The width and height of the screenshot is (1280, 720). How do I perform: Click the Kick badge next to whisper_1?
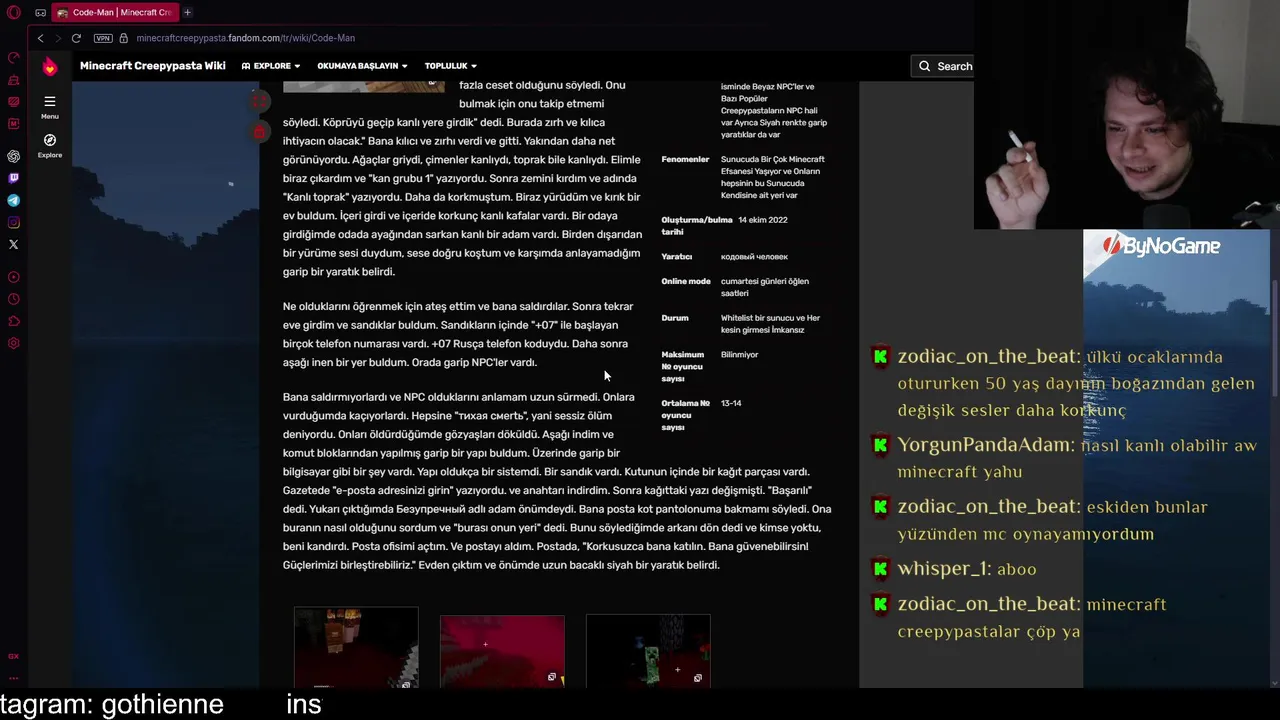[x=880, y=569]
